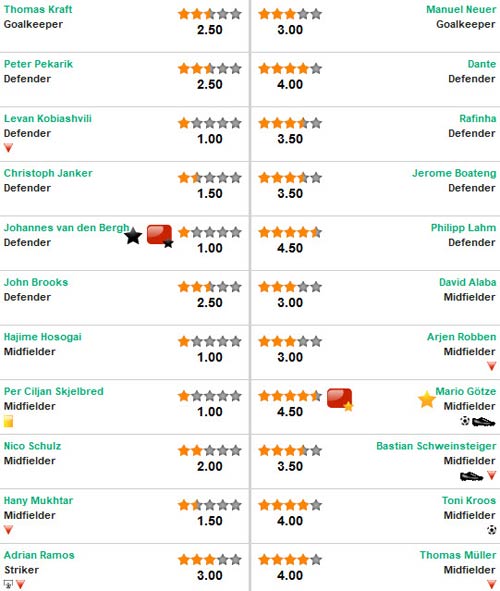Click the goal icon under Adrian Ramos
The image size is (500, 591).
point(8,584)
